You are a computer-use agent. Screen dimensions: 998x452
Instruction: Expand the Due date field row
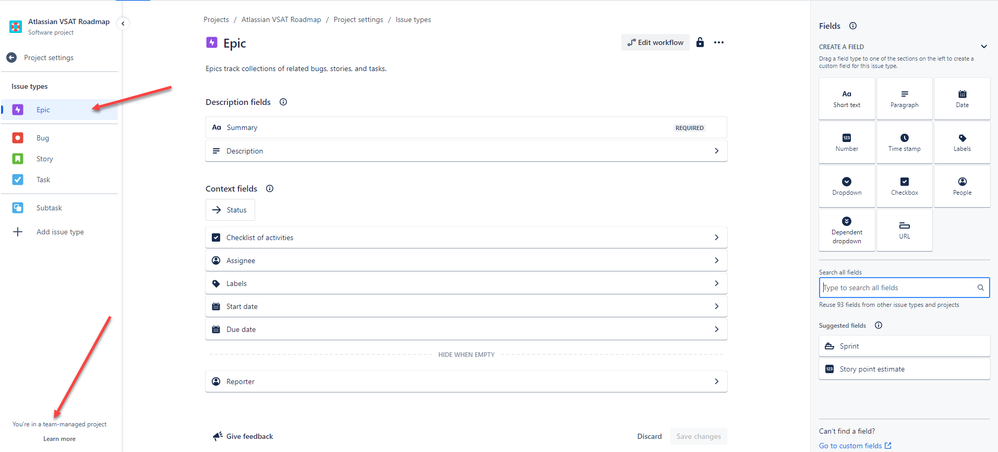(466, 329)
